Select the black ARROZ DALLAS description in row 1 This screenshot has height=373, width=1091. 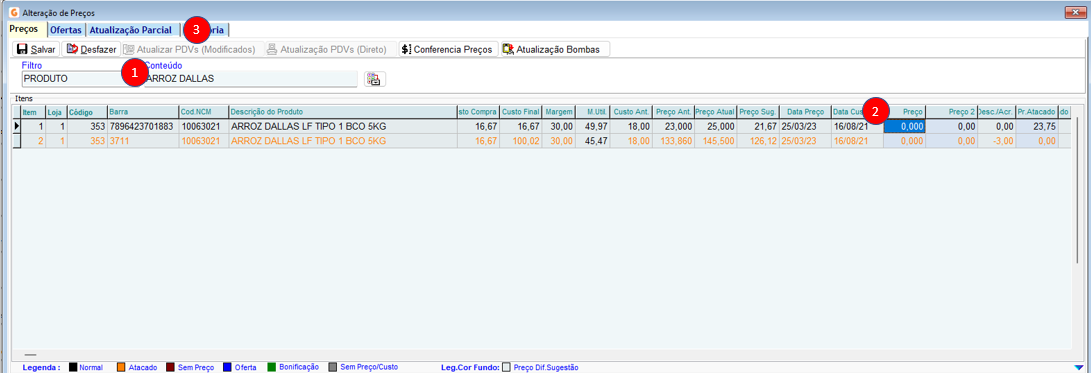[342, 127]
